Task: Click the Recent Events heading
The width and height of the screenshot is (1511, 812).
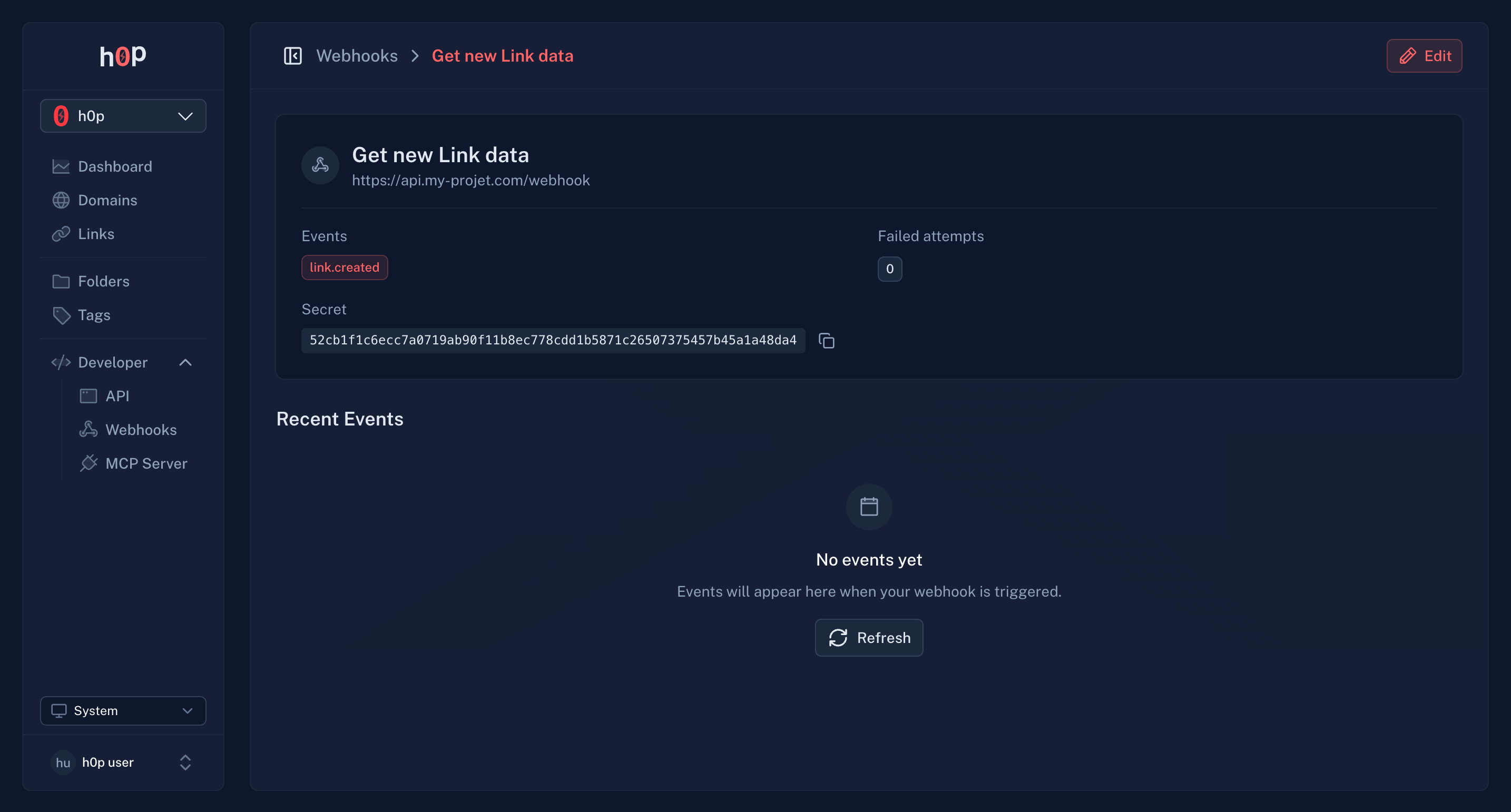Action: click(x=340, y=419)
